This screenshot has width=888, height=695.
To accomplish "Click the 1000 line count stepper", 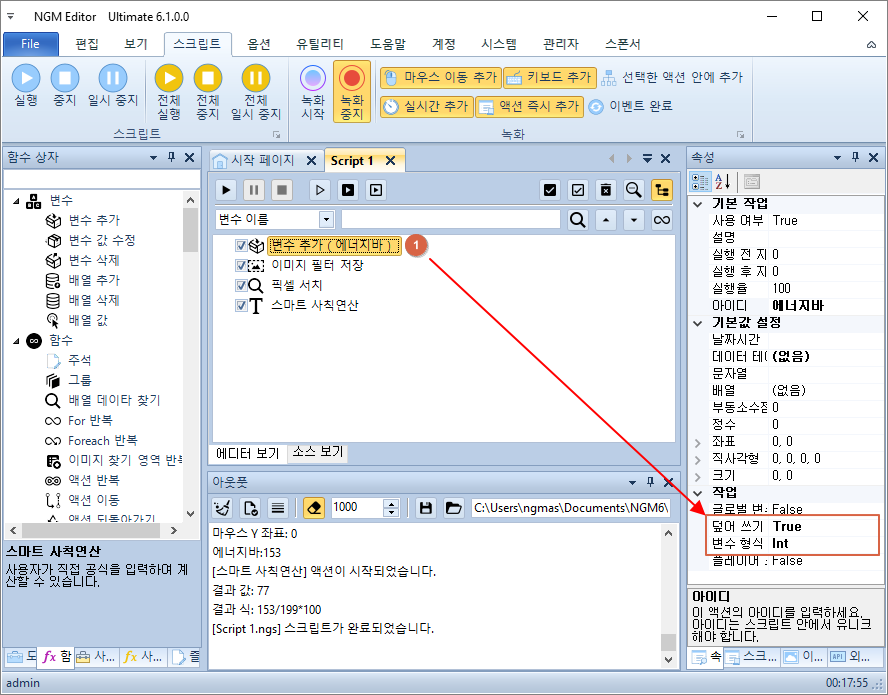I will 391,508.
